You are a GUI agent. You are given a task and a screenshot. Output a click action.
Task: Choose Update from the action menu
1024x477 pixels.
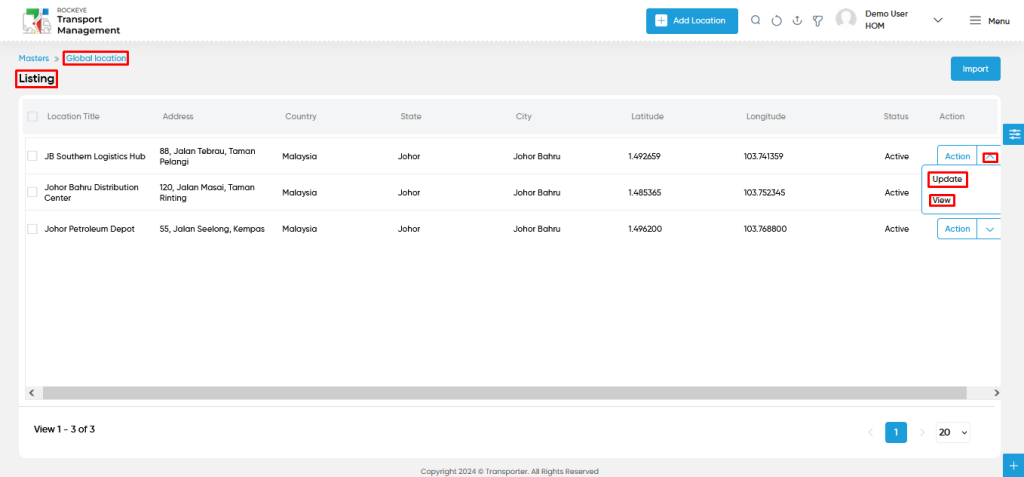(x=947, y=179)
